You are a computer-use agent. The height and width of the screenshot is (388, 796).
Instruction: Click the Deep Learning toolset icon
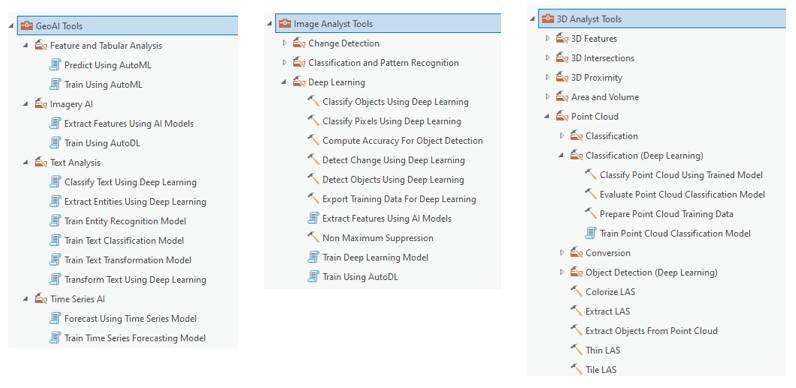pyautogui.click(x=299, y=82)
